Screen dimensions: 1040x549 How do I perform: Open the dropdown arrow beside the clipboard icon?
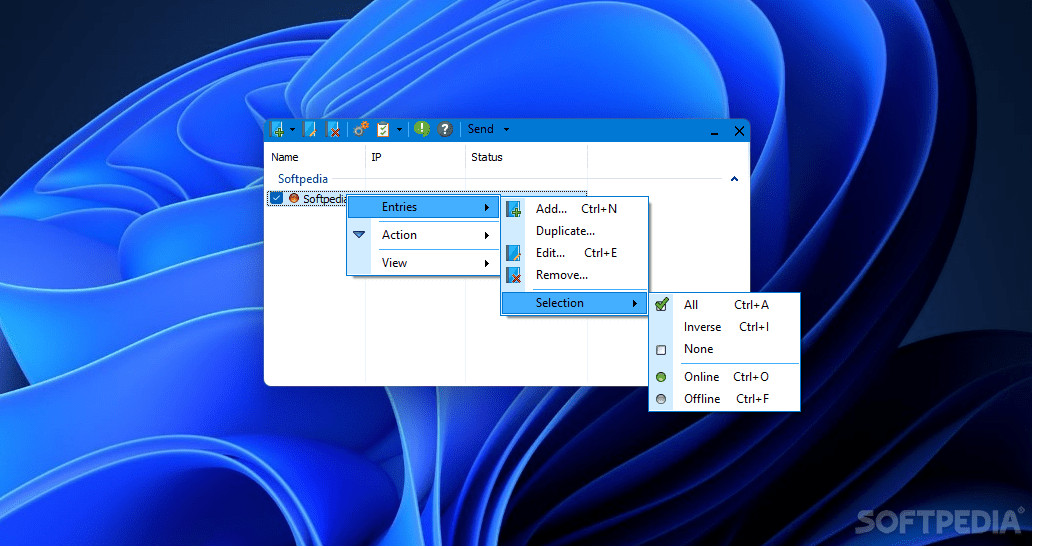click(x=399, y=130)
